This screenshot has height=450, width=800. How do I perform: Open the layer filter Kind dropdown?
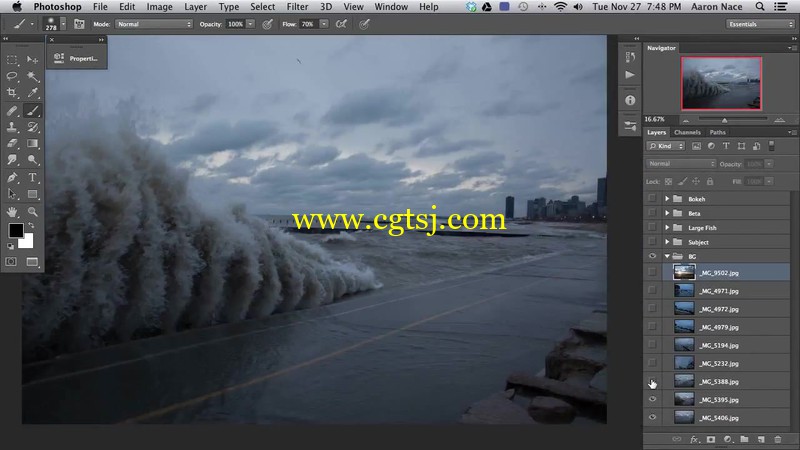(x=666, y=146)
